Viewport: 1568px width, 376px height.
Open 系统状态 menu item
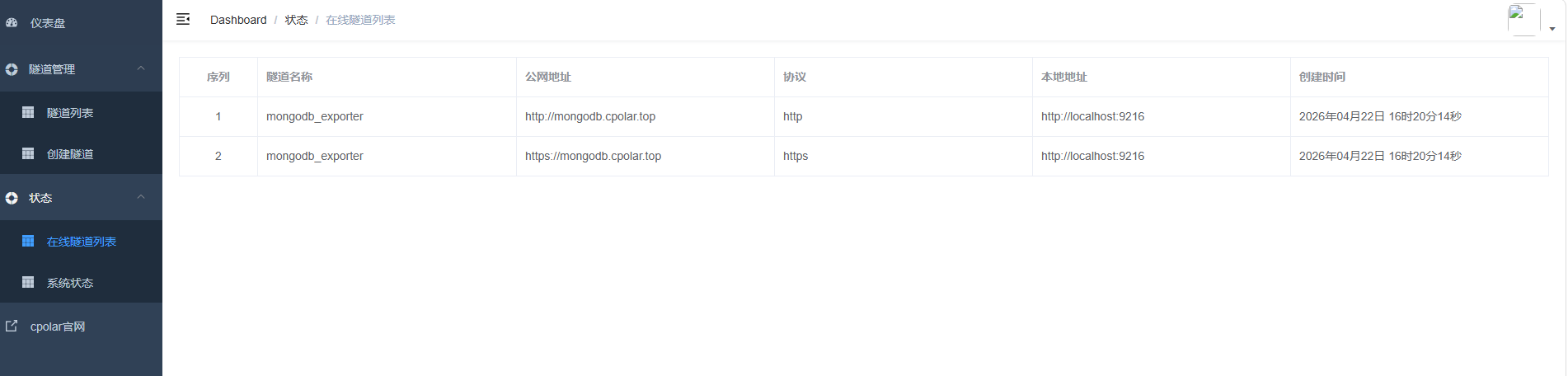(x=70, y=283)
